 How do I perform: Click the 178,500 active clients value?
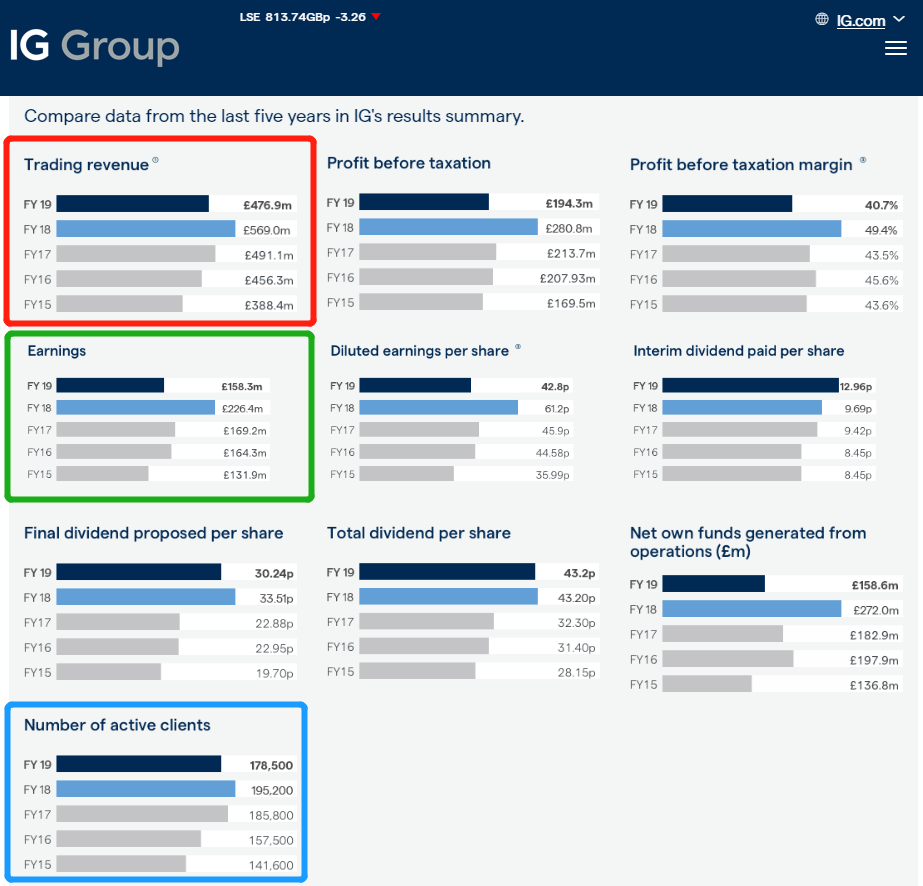tap(271, 765)
